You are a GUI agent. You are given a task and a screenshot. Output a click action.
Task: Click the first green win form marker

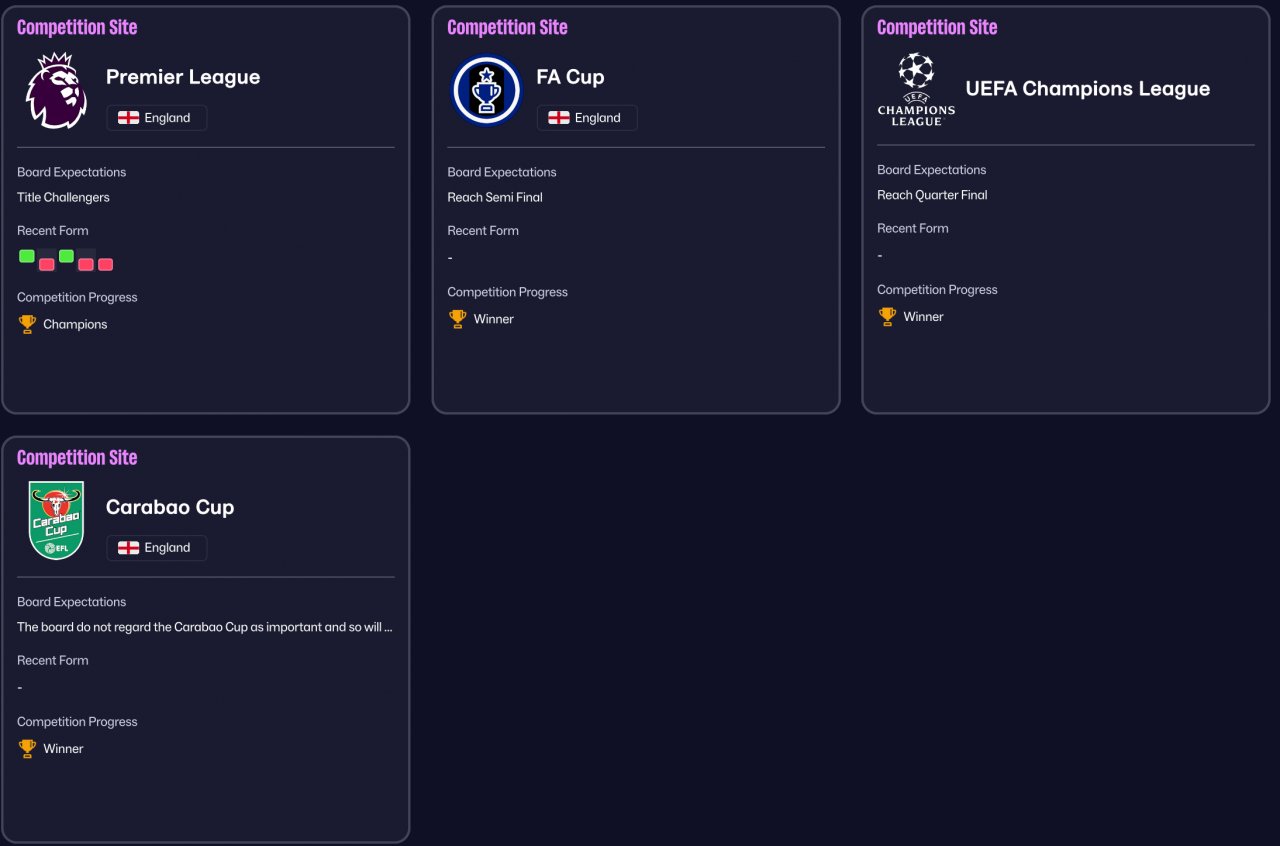point(27,256)
